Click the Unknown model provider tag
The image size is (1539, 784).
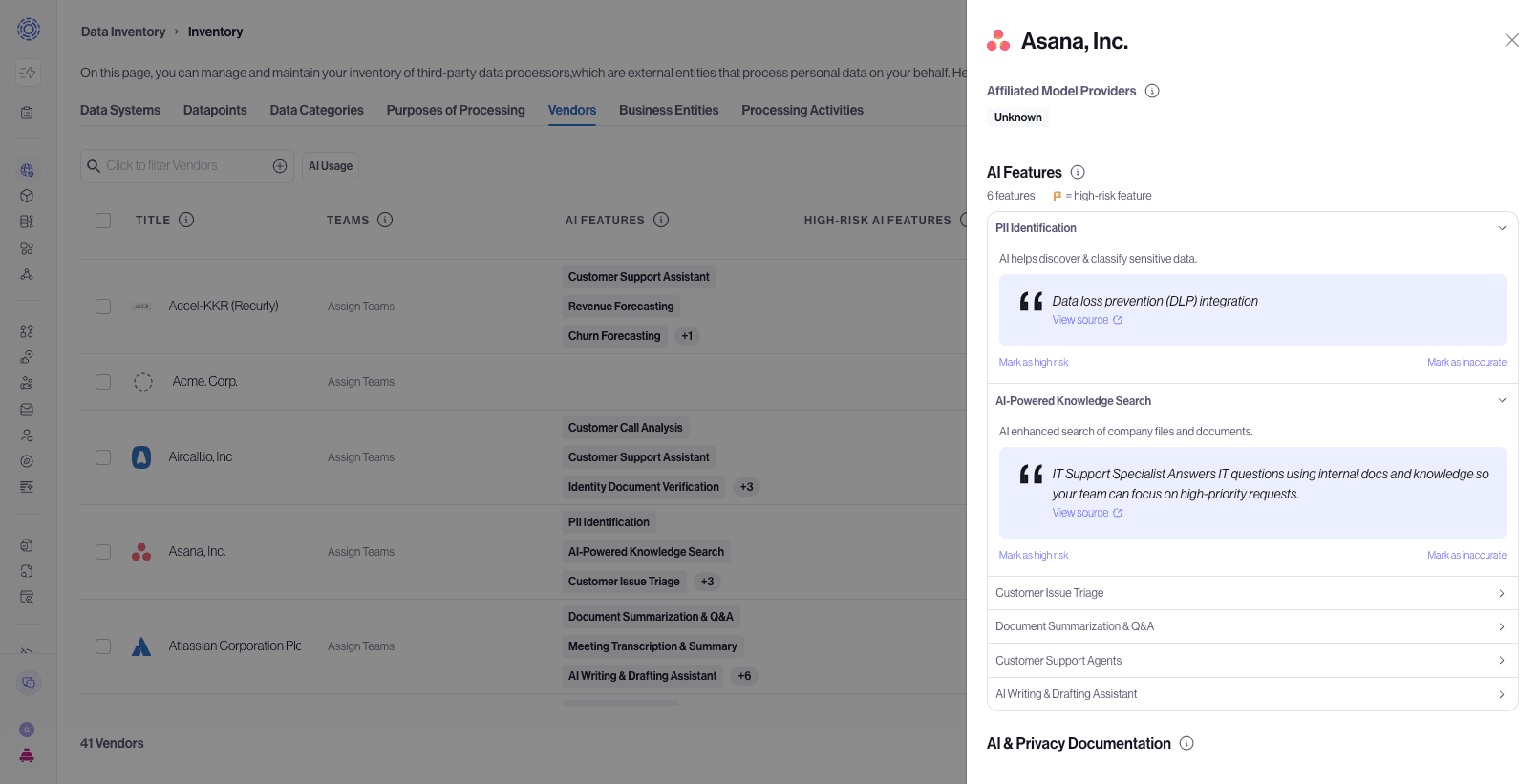click(1018, 117)
